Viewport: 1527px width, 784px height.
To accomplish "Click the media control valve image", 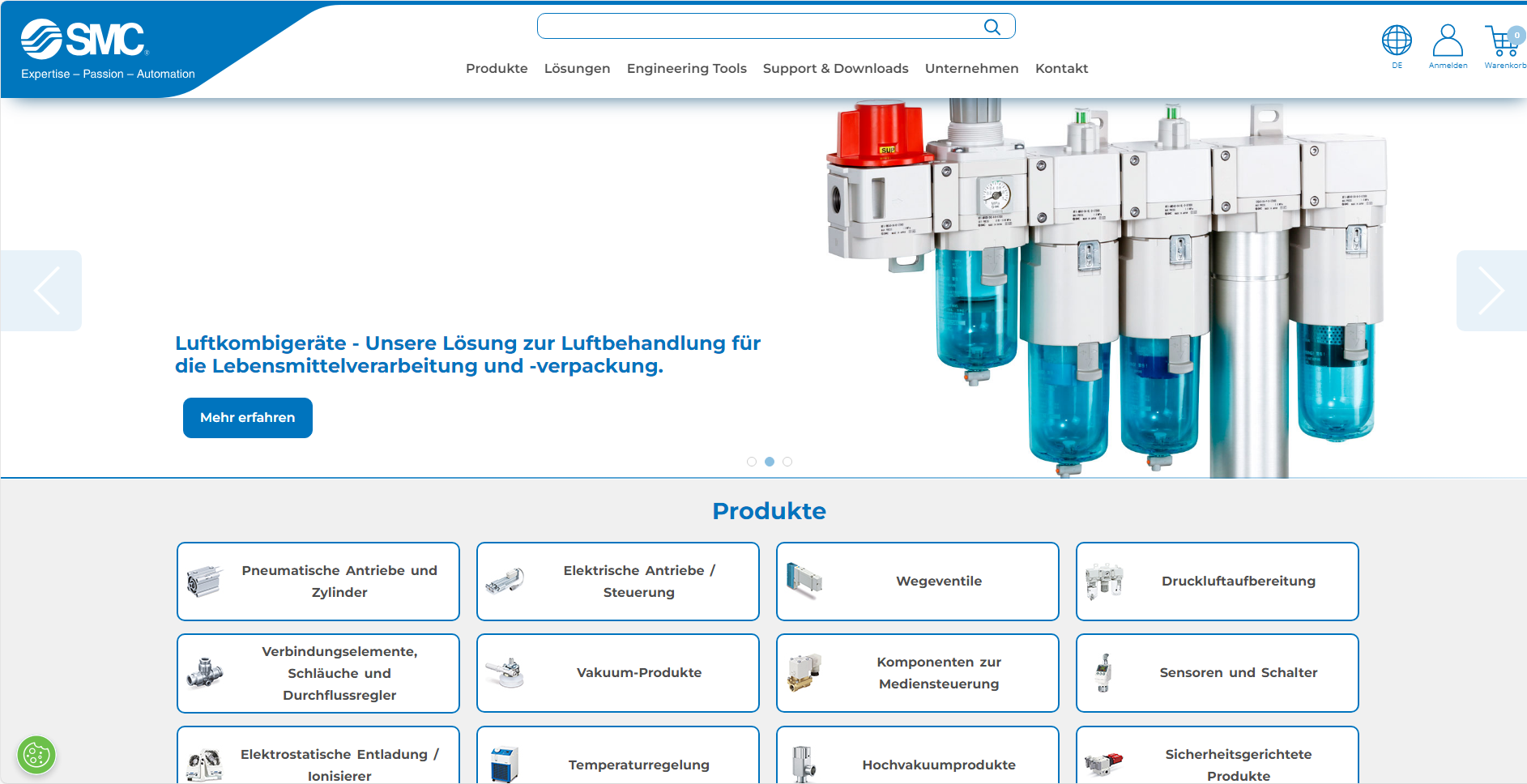I will pyautogui.click(x=804, y=672).
